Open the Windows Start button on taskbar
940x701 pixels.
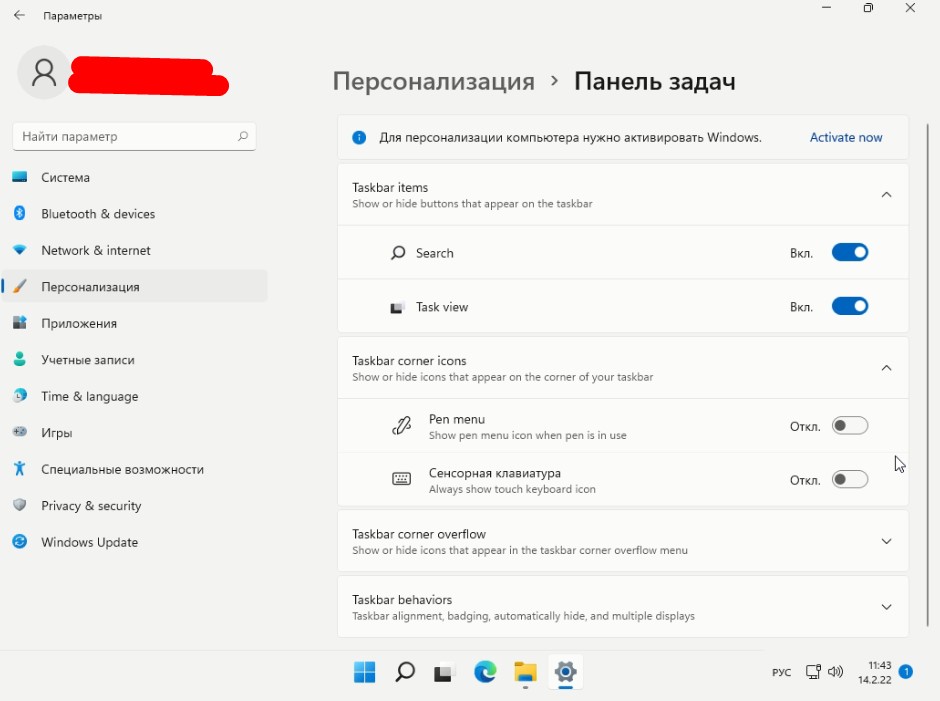click(364, 672)
